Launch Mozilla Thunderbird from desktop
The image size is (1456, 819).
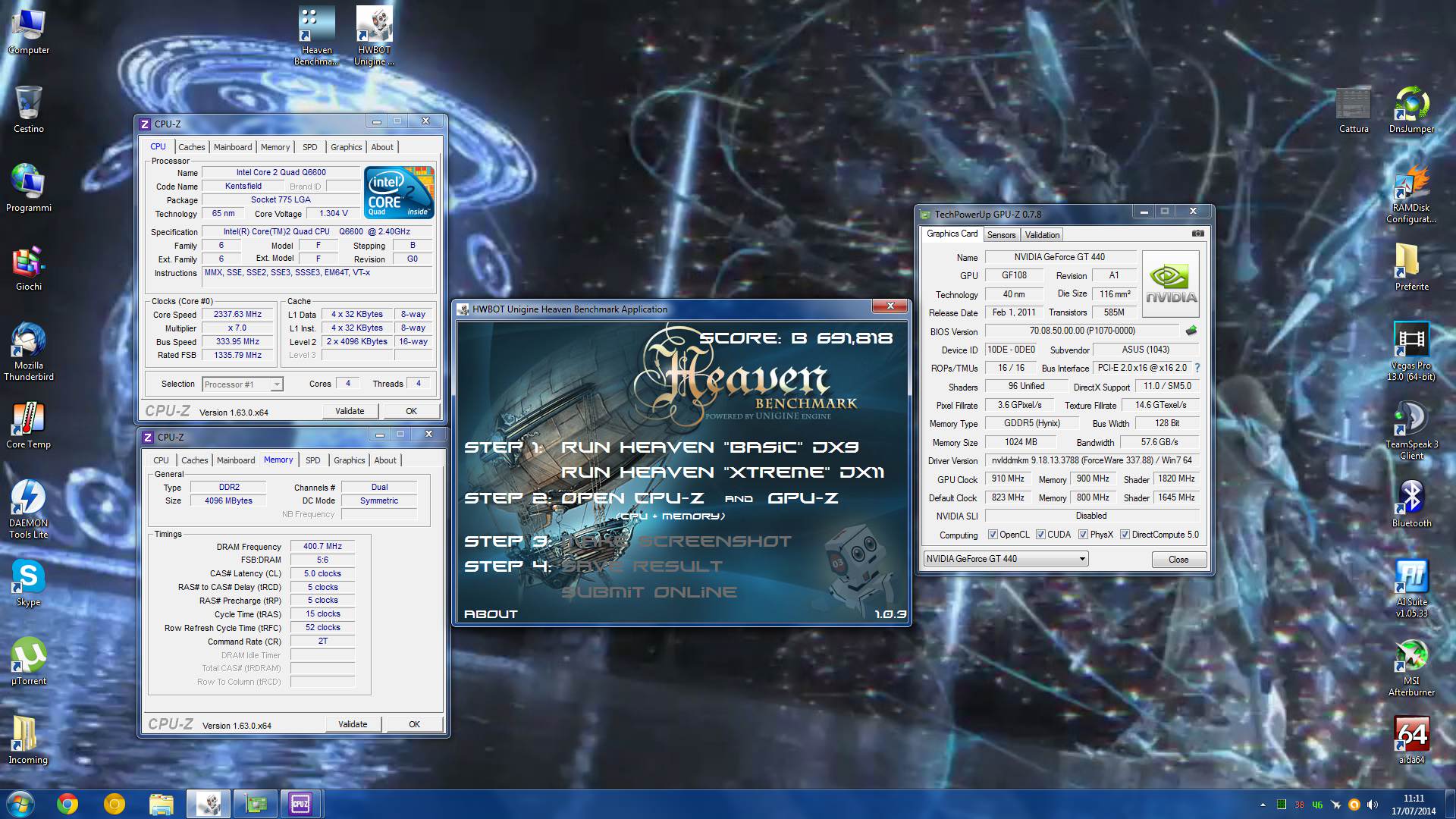click(x=28, y=351)
